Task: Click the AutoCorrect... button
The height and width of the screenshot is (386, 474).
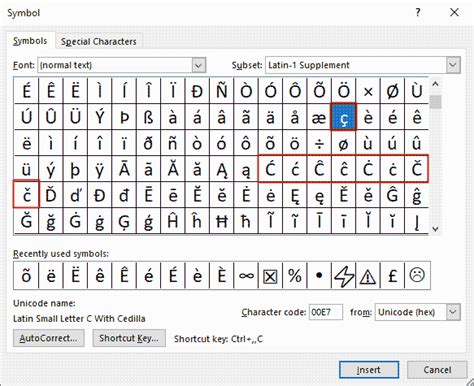Action: (49, 338)
